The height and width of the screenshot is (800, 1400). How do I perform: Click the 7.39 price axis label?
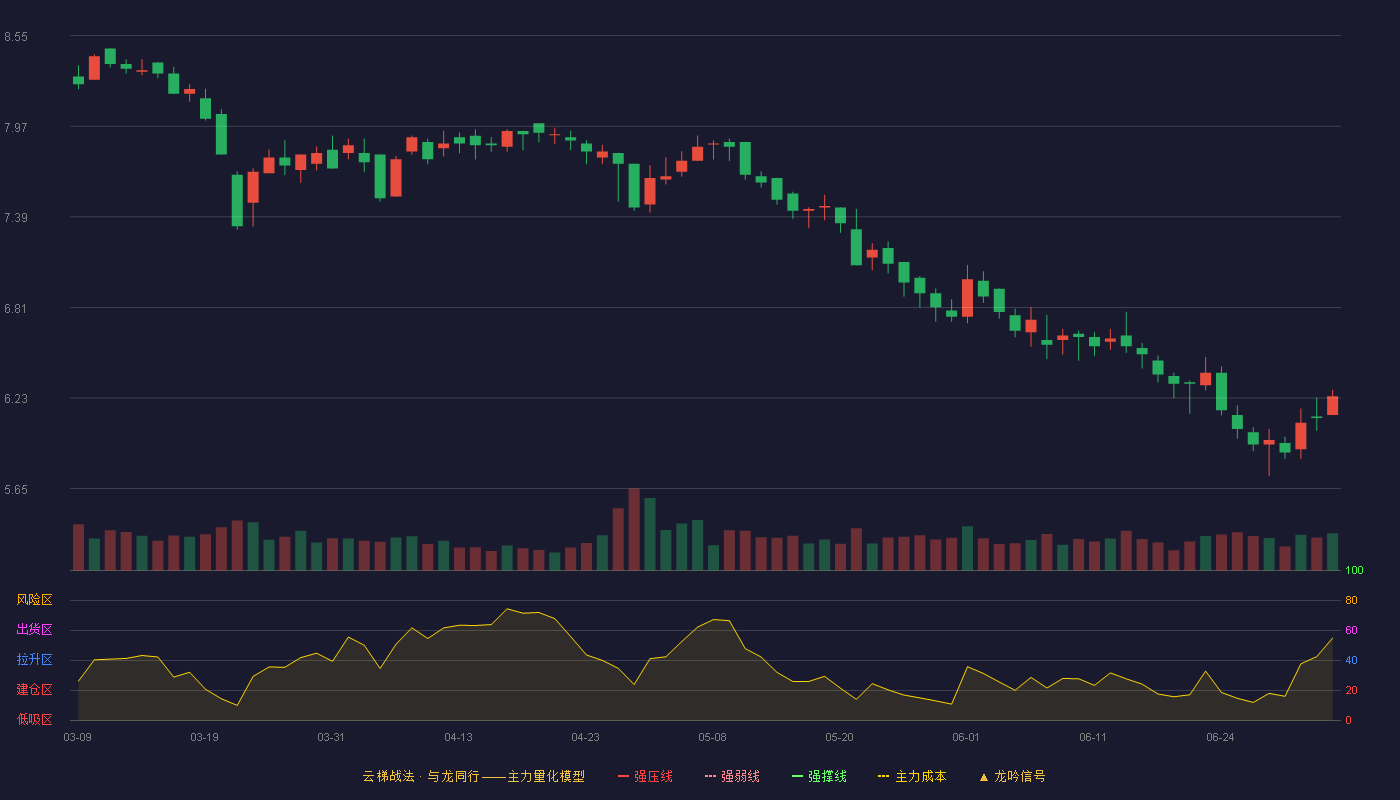(16, 218)
